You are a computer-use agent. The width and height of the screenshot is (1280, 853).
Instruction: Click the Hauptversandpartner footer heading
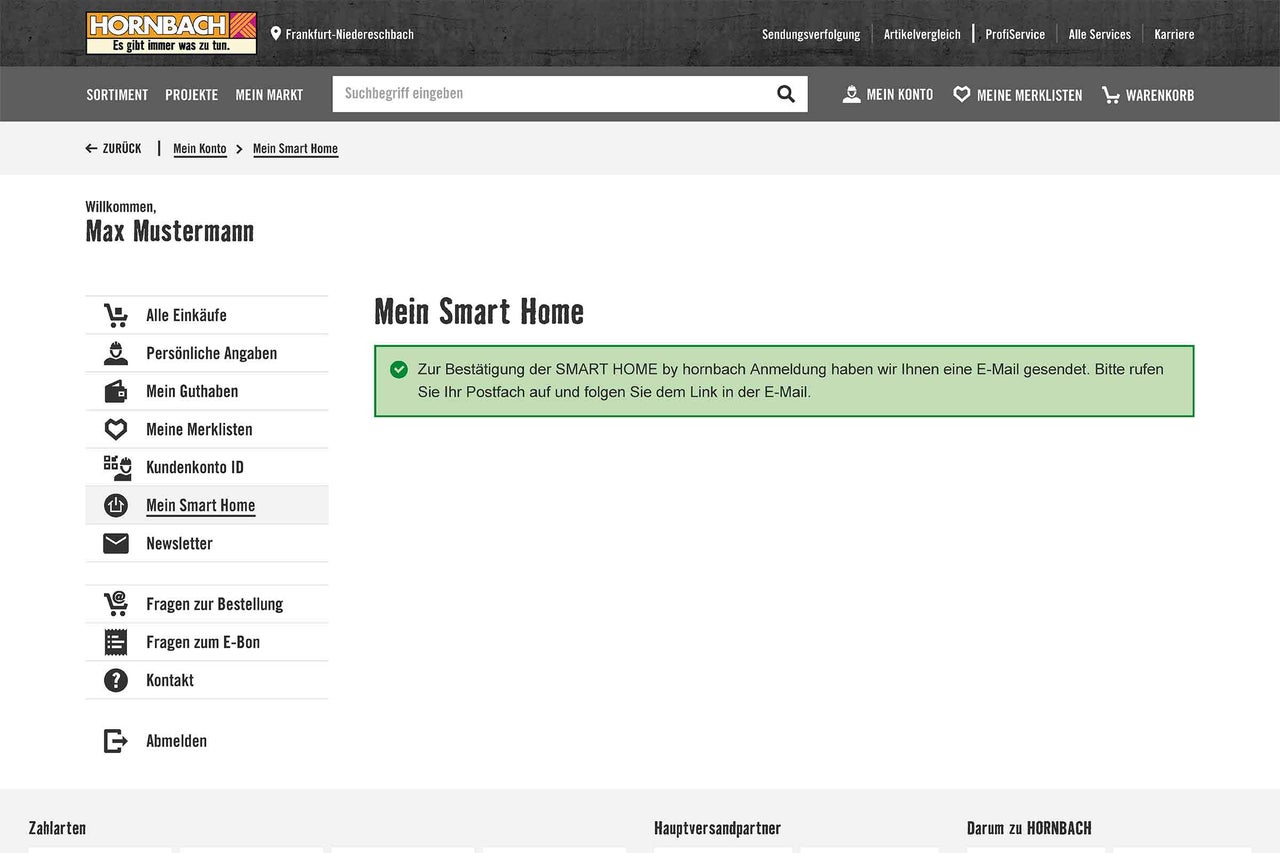tap(717, 829)
